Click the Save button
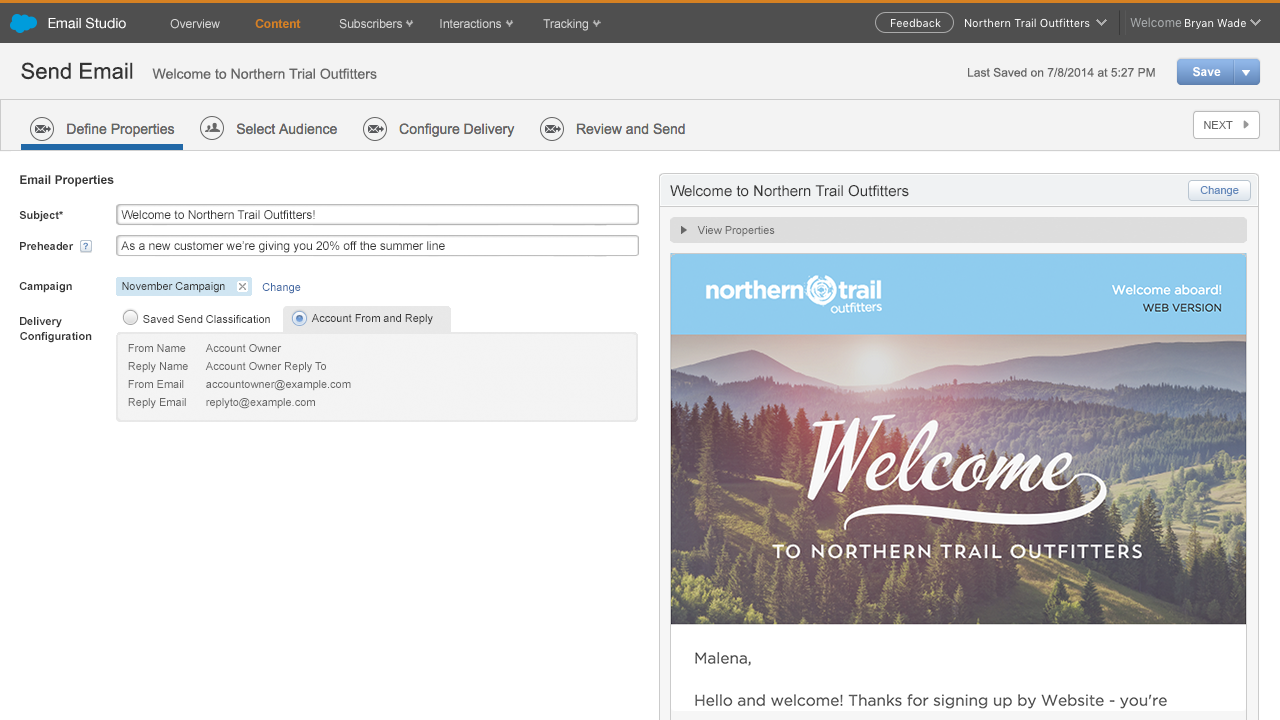1280x720 pixels. tap(1206, 72)
